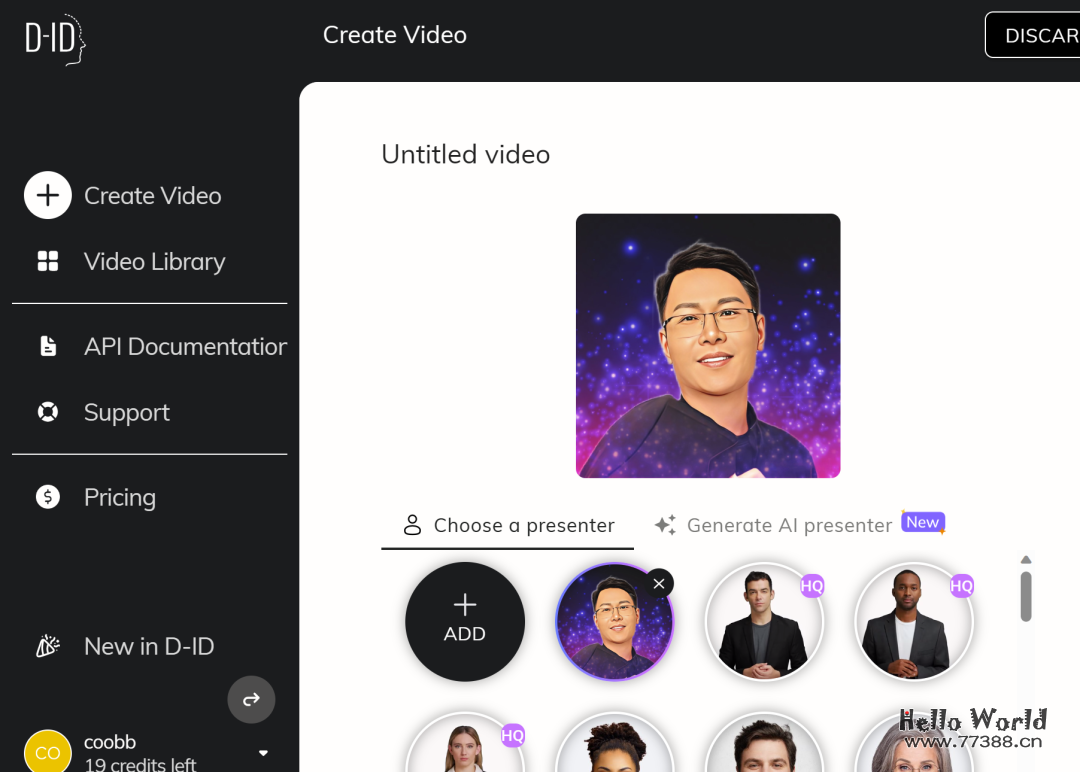Open Video Library grid icon
The width and height of the screenshot is (1080, 772).
click(x=48, y=261)
